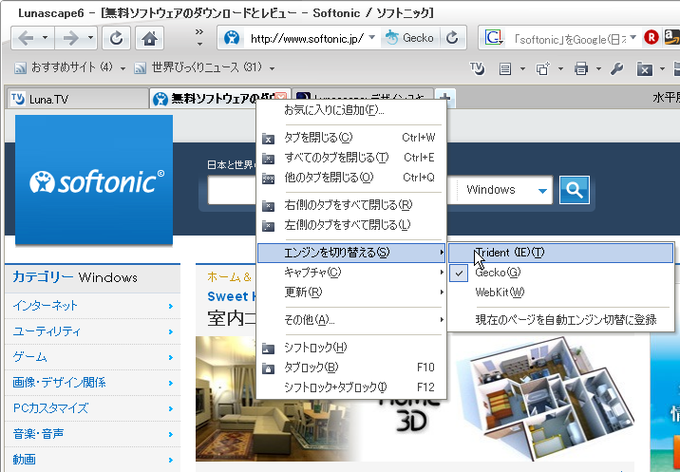The image size is (680, 472).
Task: Switch engine to WebKit
Action: pyautogui.click(x=561, y=292)
